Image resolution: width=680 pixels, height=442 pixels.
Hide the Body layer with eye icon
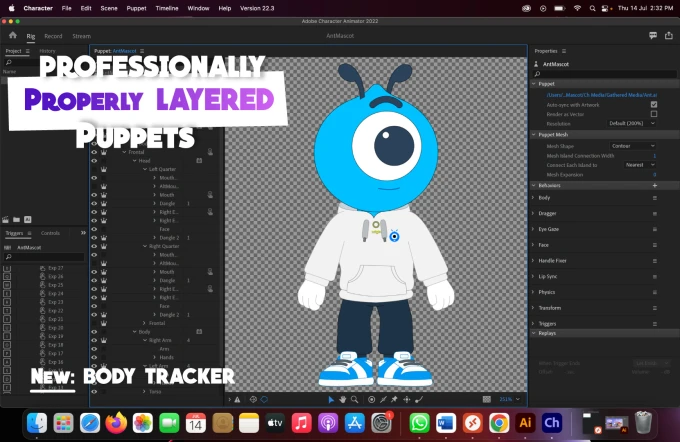pyautogui.click(x=94, y=332)
